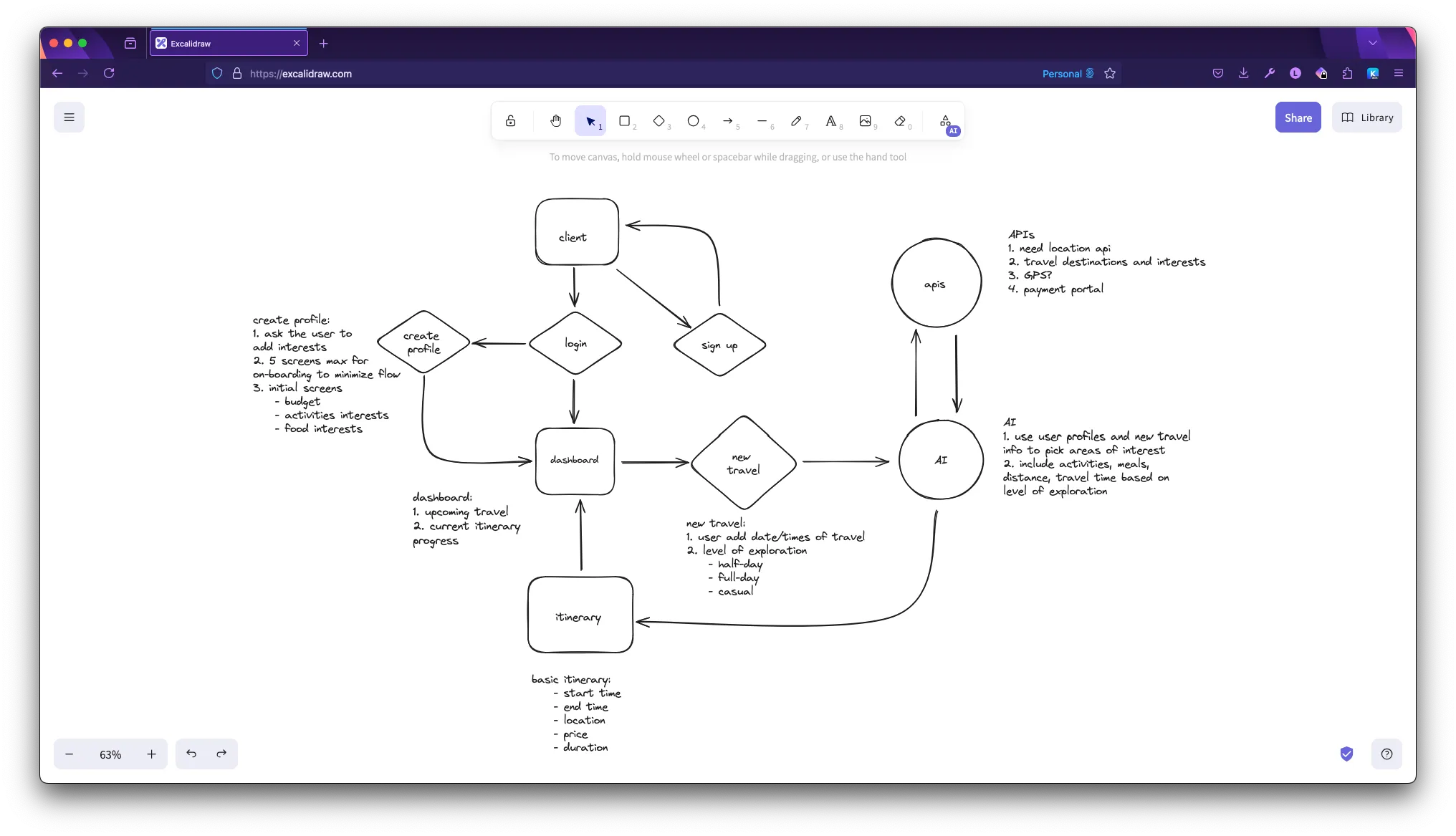Open the Excalidraw hamburger menu

click(69, 117)
